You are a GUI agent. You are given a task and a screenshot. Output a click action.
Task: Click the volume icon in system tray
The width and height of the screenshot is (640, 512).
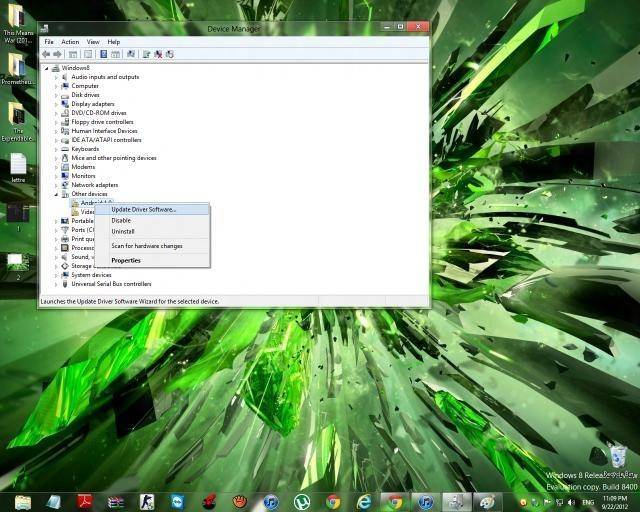pos(572,502)
